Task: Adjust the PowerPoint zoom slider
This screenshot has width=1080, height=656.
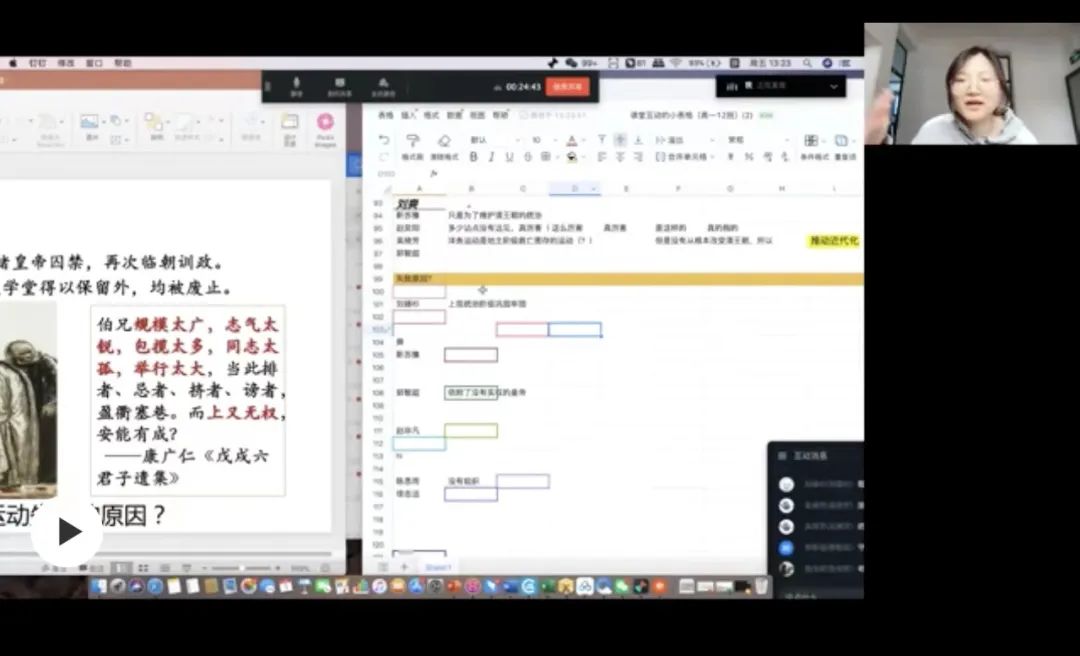Action: click(x=242, y=568)
